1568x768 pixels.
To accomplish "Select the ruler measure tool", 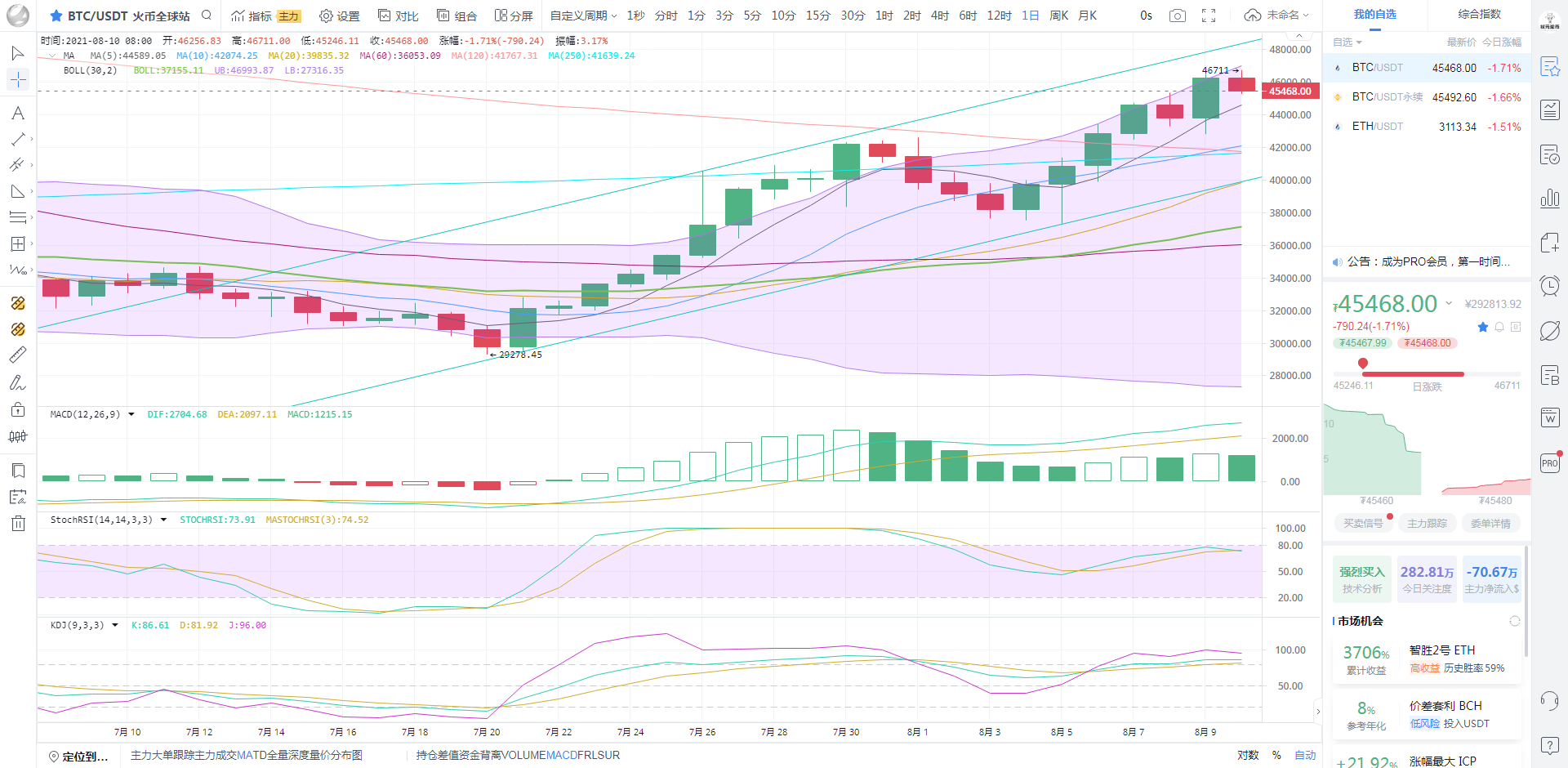I will click(17, 355).
